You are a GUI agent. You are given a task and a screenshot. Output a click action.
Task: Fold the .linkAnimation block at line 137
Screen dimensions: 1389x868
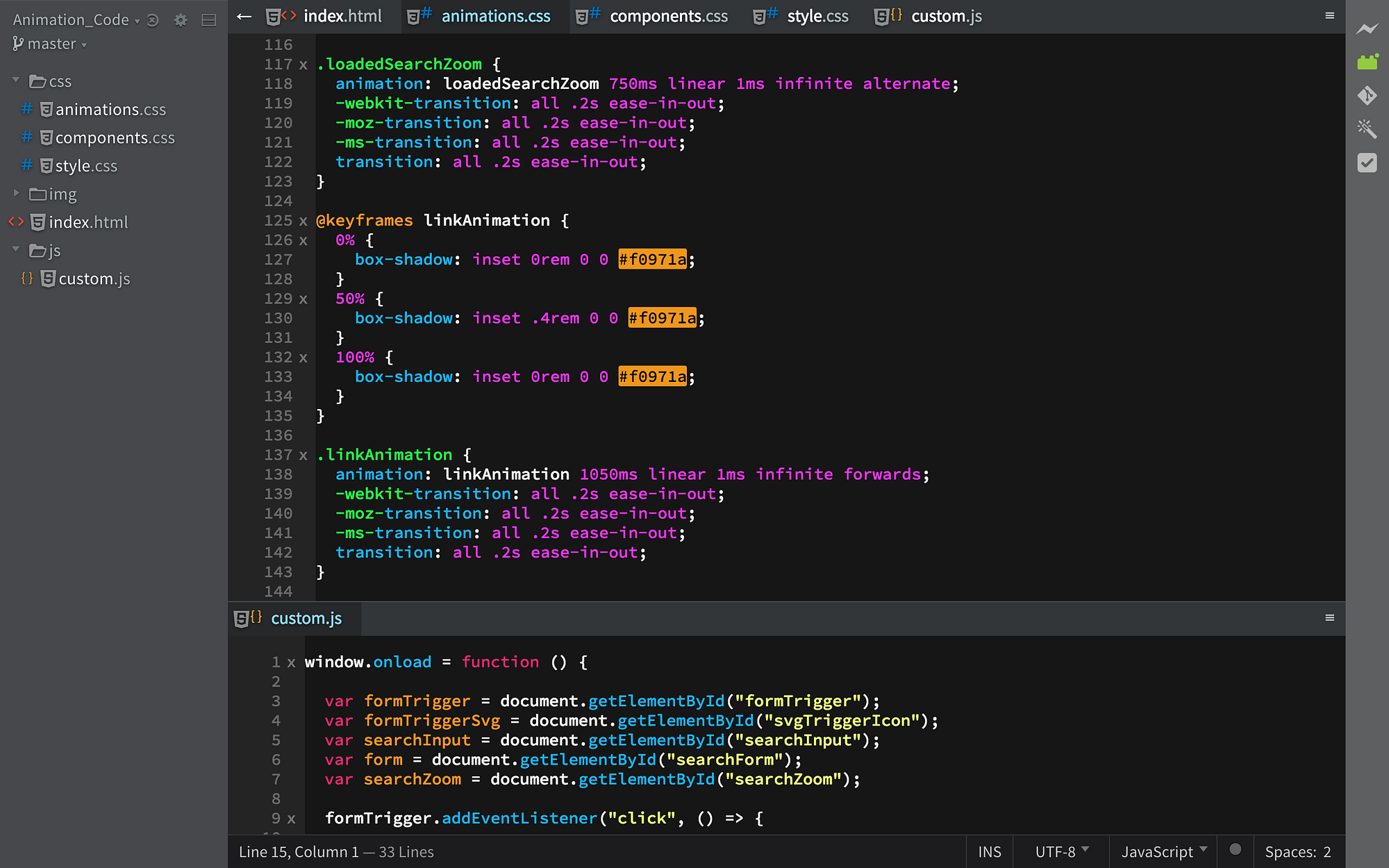tap(303, 456)
